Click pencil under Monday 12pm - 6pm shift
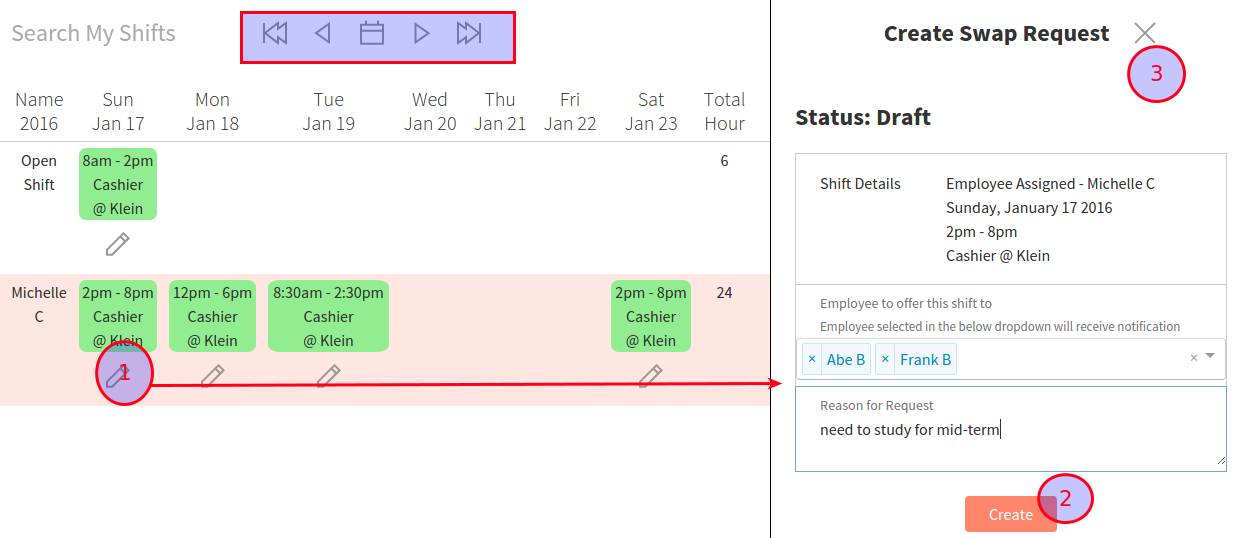The height and width of the screenshot is (538, 1235). (x=212, y=376)
